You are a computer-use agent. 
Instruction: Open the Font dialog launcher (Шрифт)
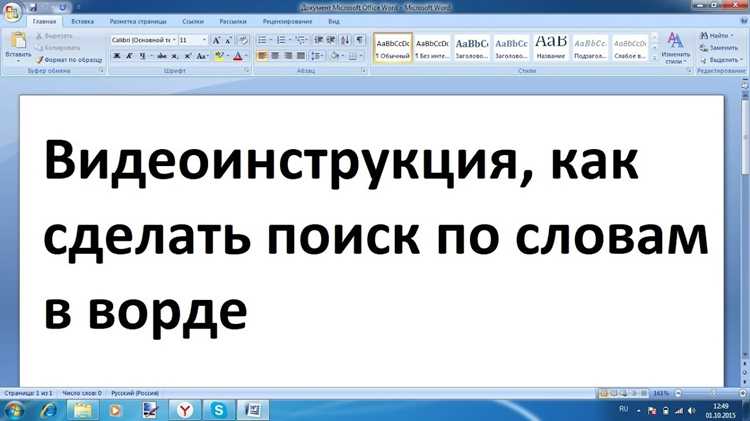(246, 70)
